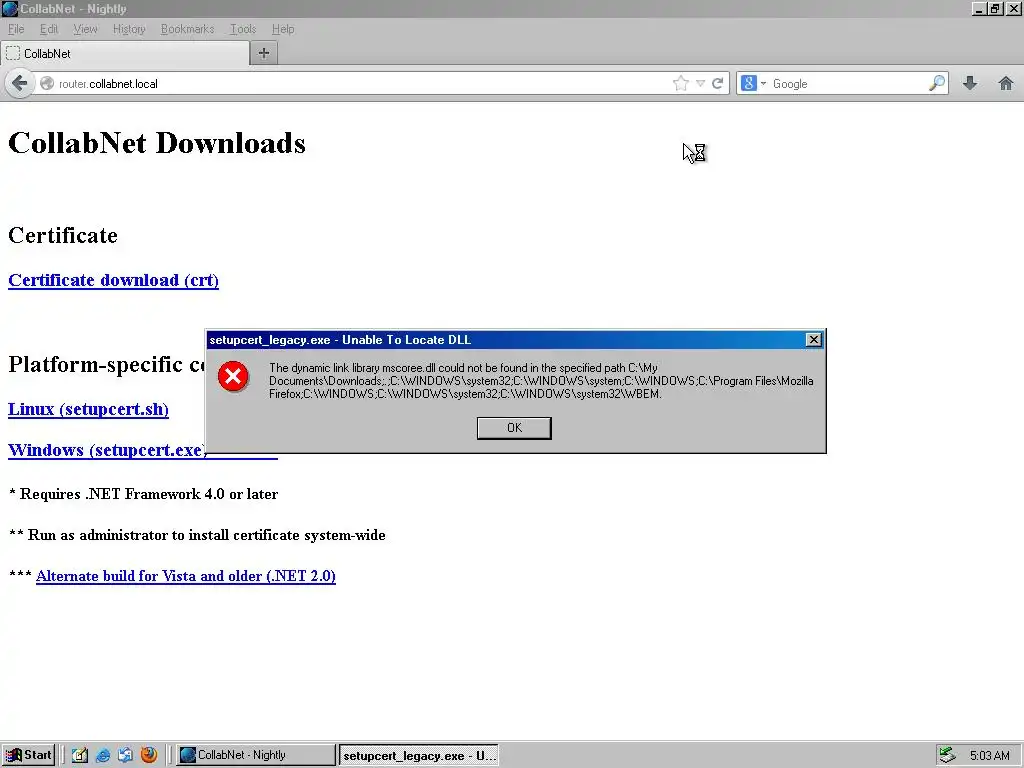Reload the page with the refresh icon

(718, 84)
